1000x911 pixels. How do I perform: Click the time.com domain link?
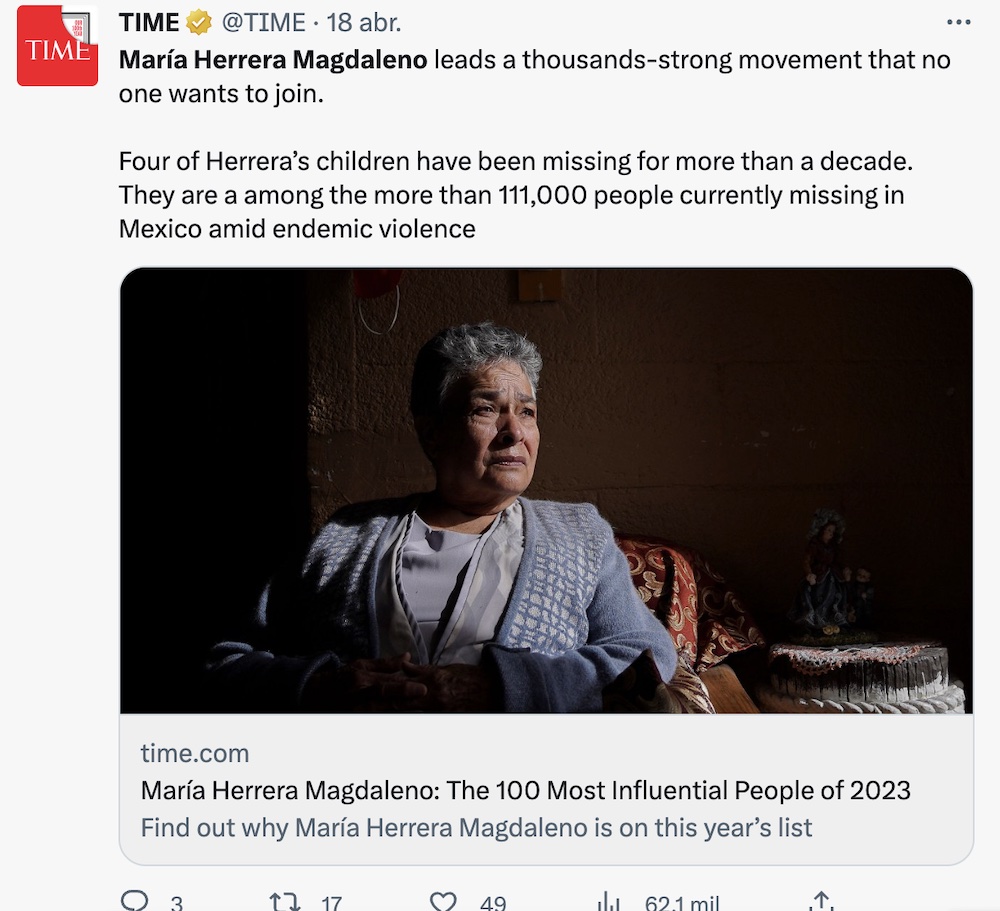(195, 753)
